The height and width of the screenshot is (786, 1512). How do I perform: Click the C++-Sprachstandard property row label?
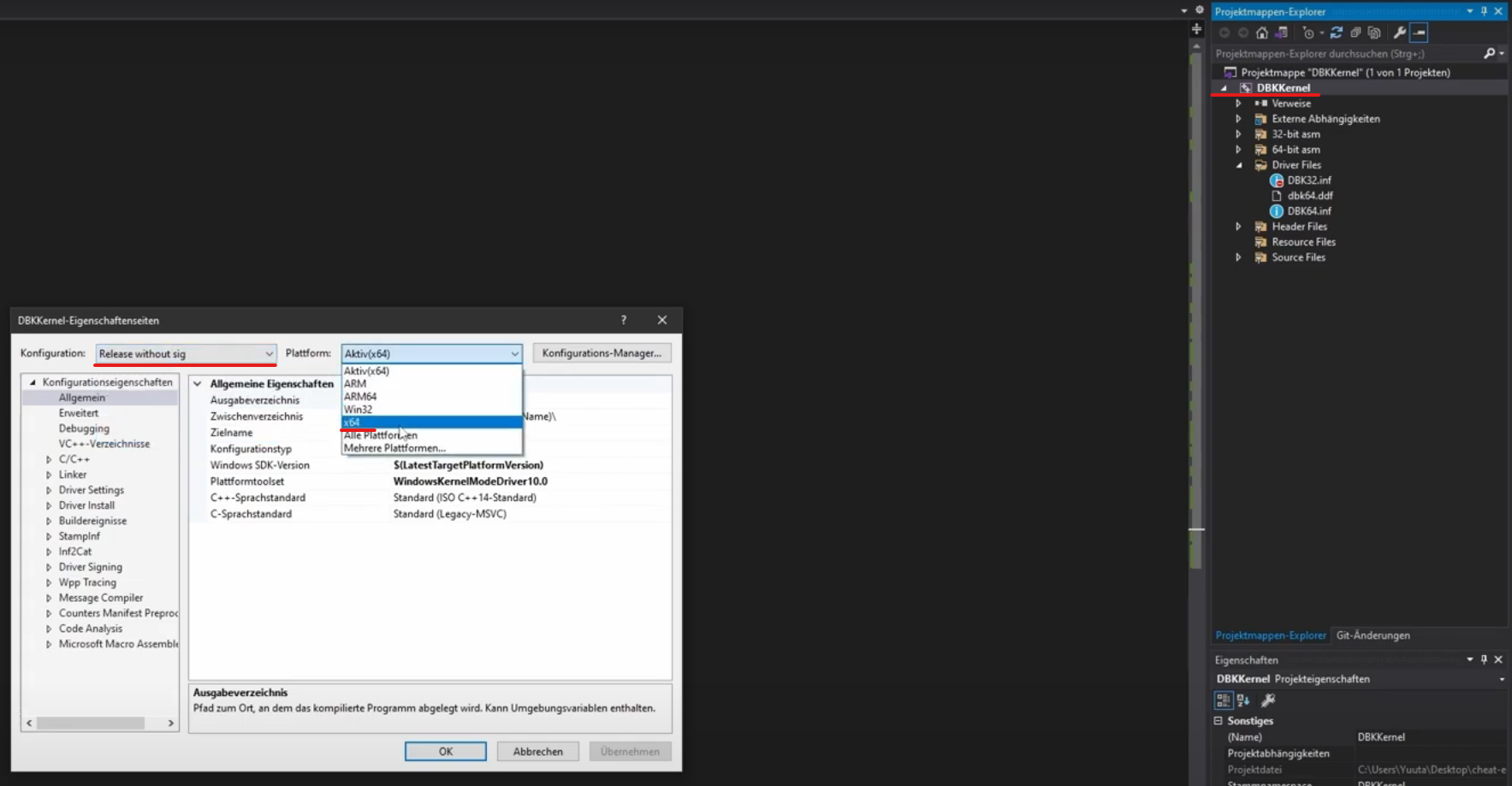[258, 498]
